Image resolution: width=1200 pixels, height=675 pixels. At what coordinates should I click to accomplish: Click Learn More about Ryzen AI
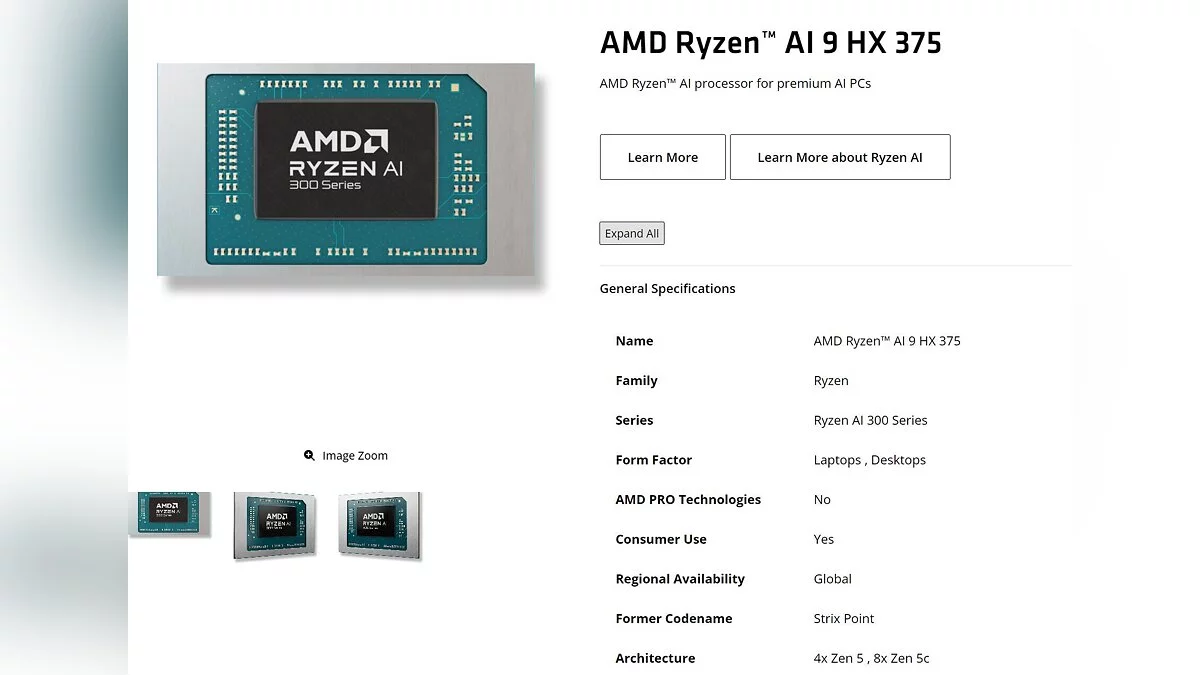[x=840, y=157]
